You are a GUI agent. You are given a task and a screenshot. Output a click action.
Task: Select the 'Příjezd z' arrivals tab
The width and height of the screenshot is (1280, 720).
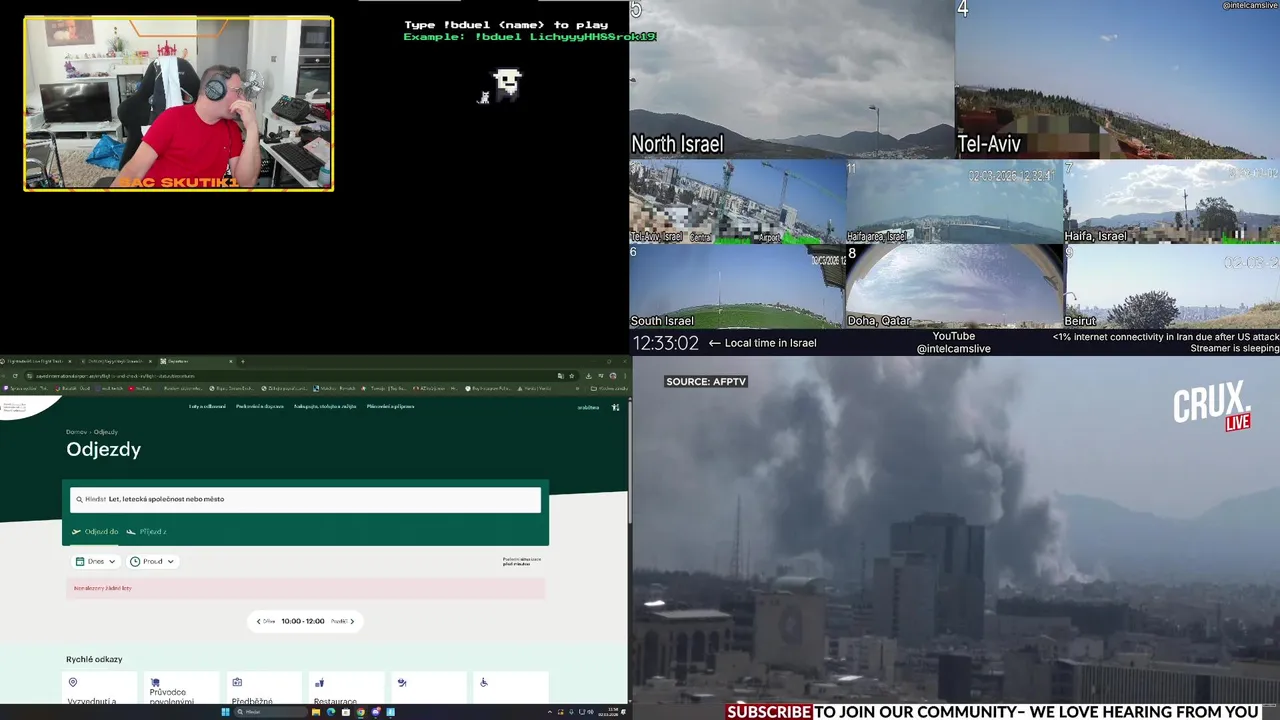coord(146,532)
